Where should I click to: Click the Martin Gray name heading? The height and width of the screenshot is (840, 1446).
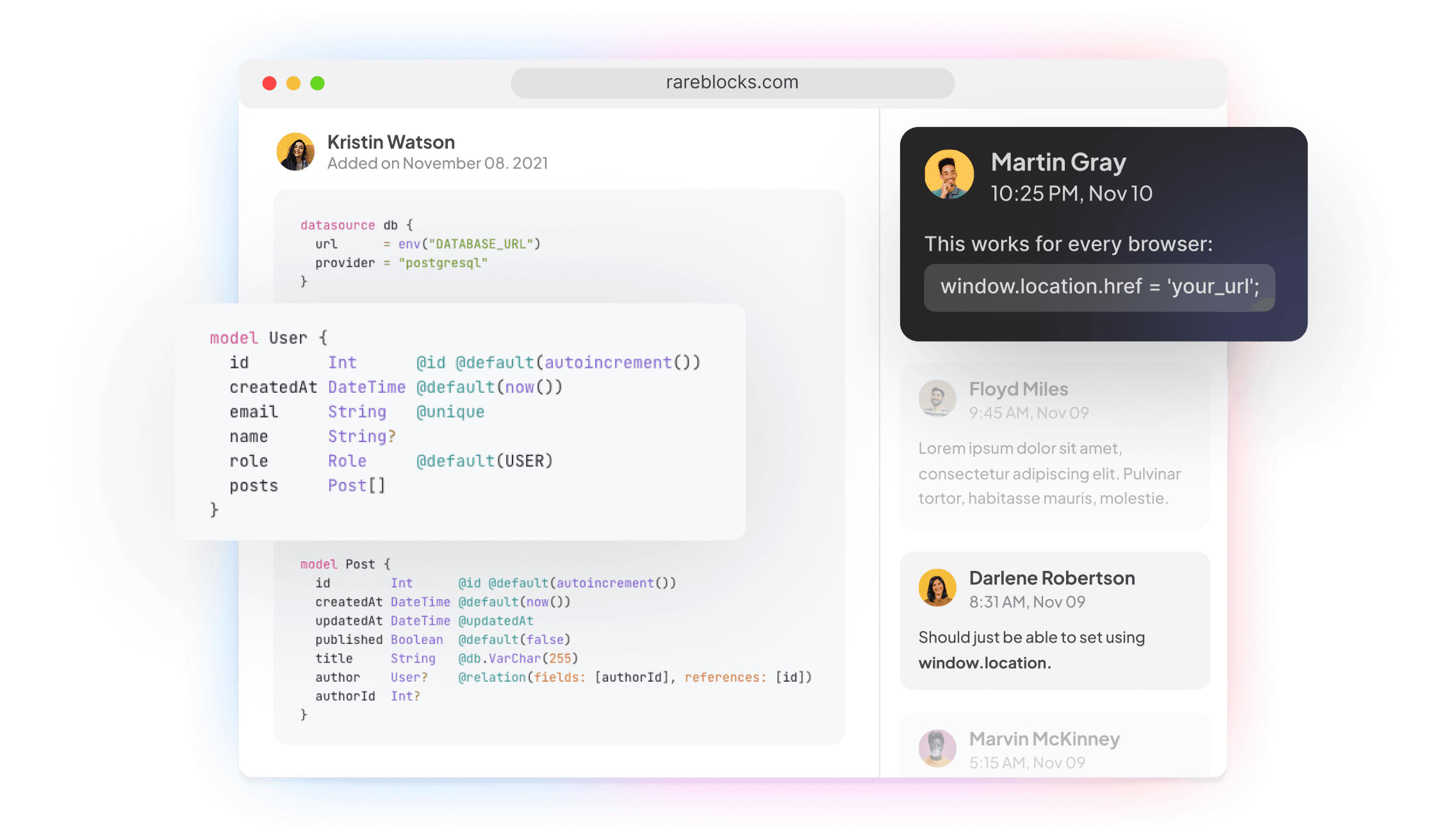point(1058,162)
